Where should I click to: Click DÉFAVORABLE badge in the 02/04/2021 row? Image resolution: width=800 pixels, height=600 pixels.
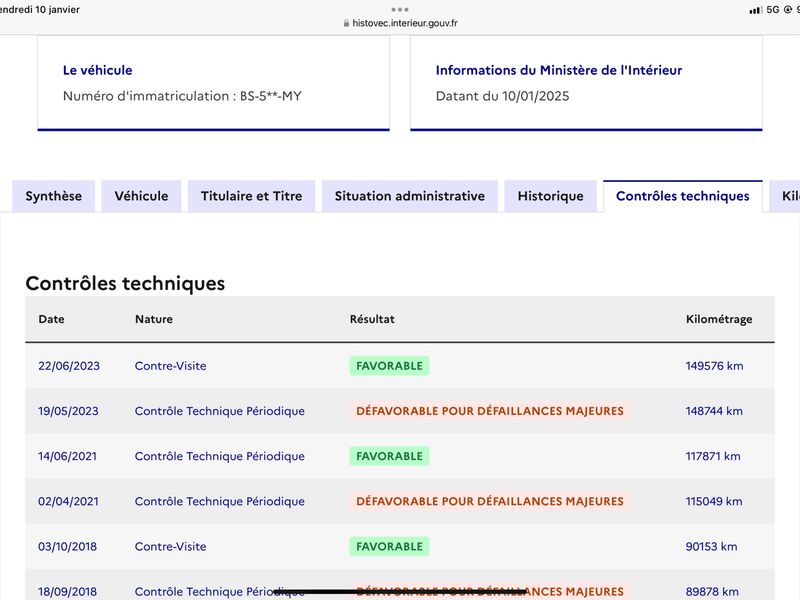coord(490,501)
